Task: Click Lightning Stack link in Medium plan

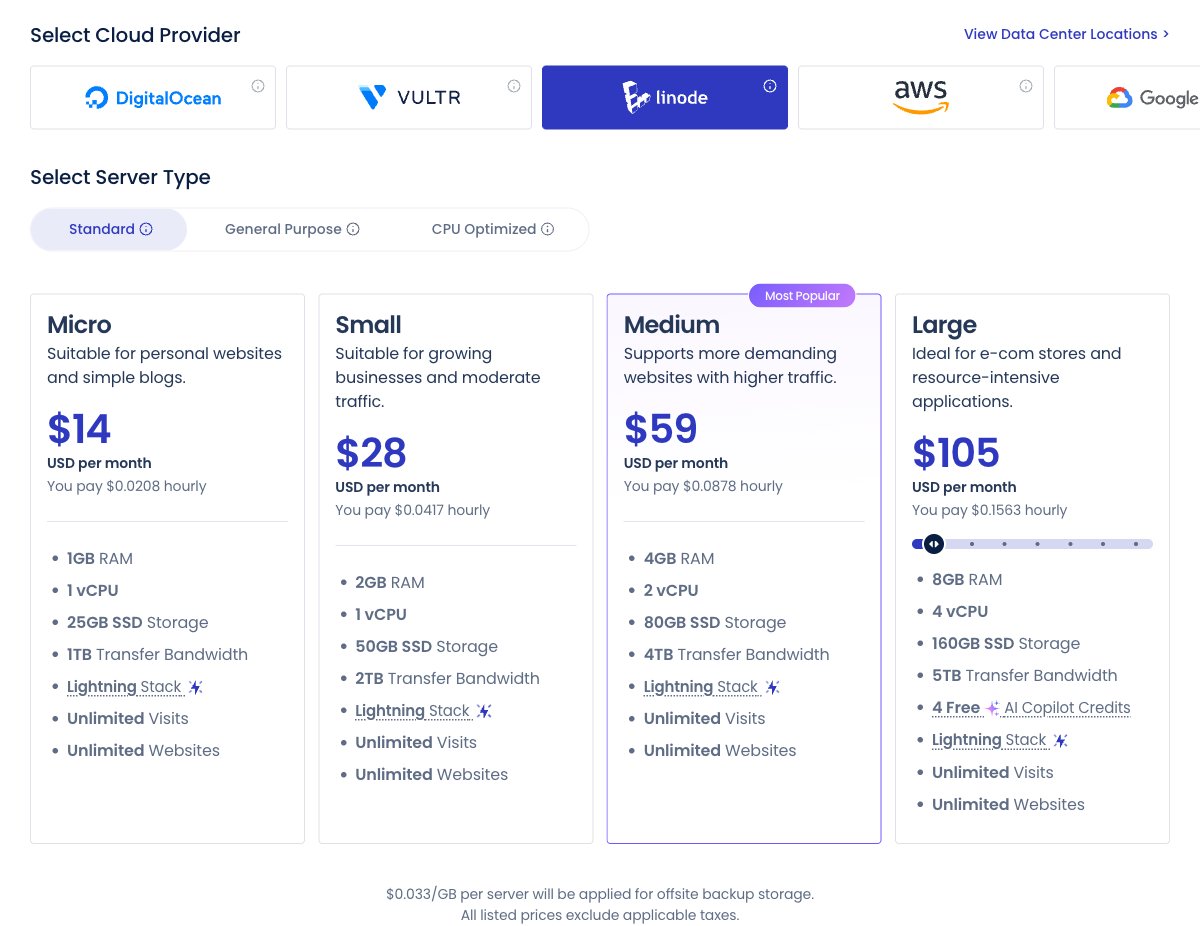Action: click(x=701, y=687)
